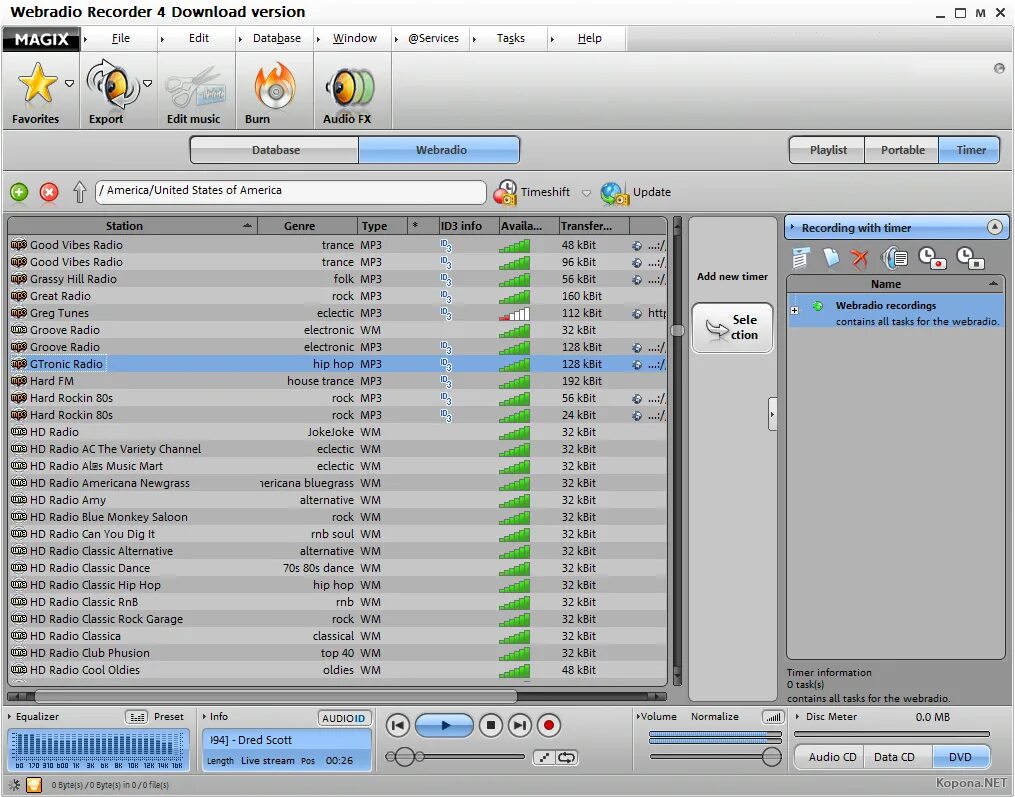Viewport: 1015px width, 797px height.
Task: Open the Timeshift dropdown arrow
Action: pyautogui.click(x=586, y=193)
